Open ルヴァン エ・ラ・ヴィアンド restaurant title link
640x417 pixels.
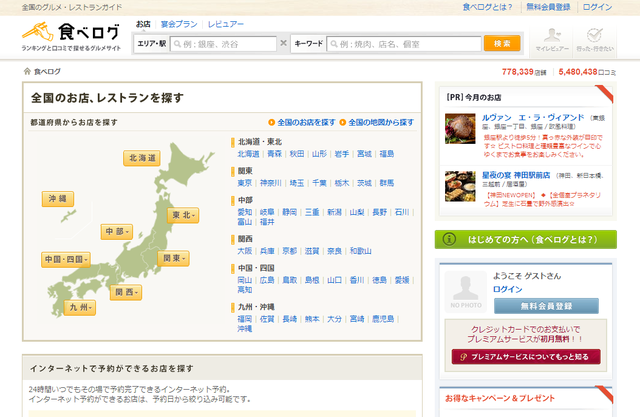(533, 118)
